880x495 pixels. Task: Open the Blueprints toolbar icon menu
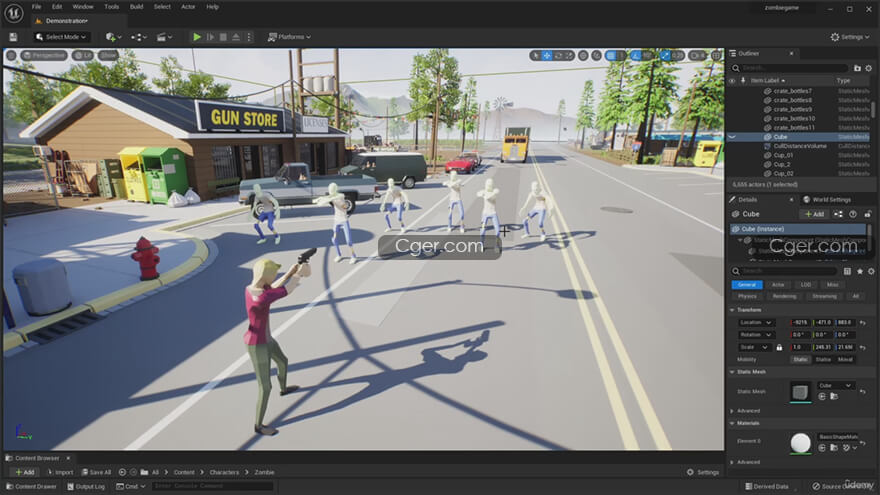click(139, 37)
